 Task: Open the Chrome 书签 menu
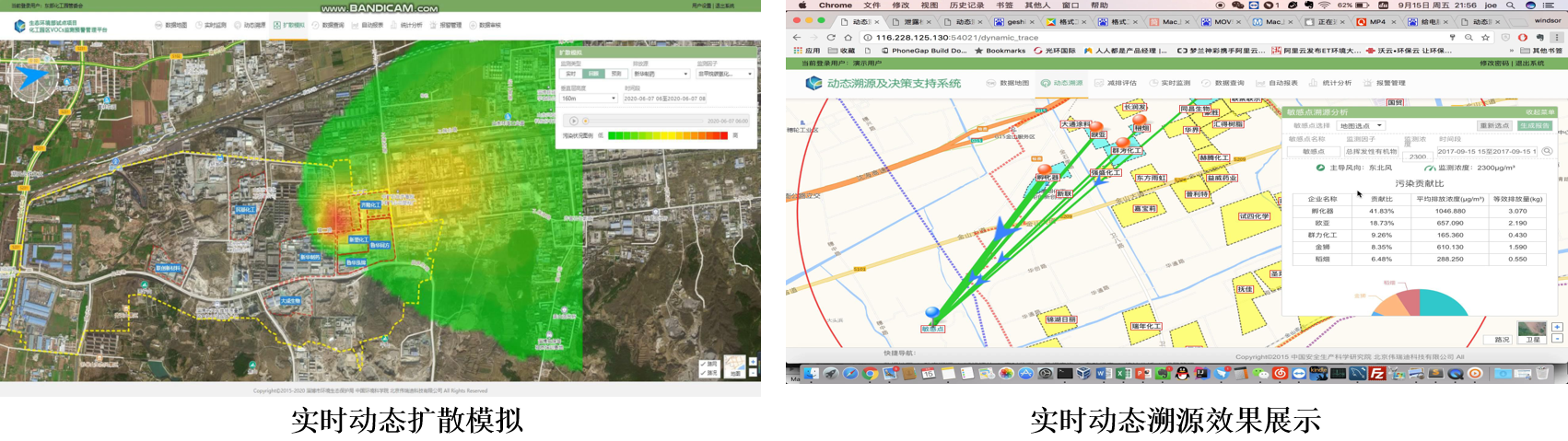pos(1004,6)
